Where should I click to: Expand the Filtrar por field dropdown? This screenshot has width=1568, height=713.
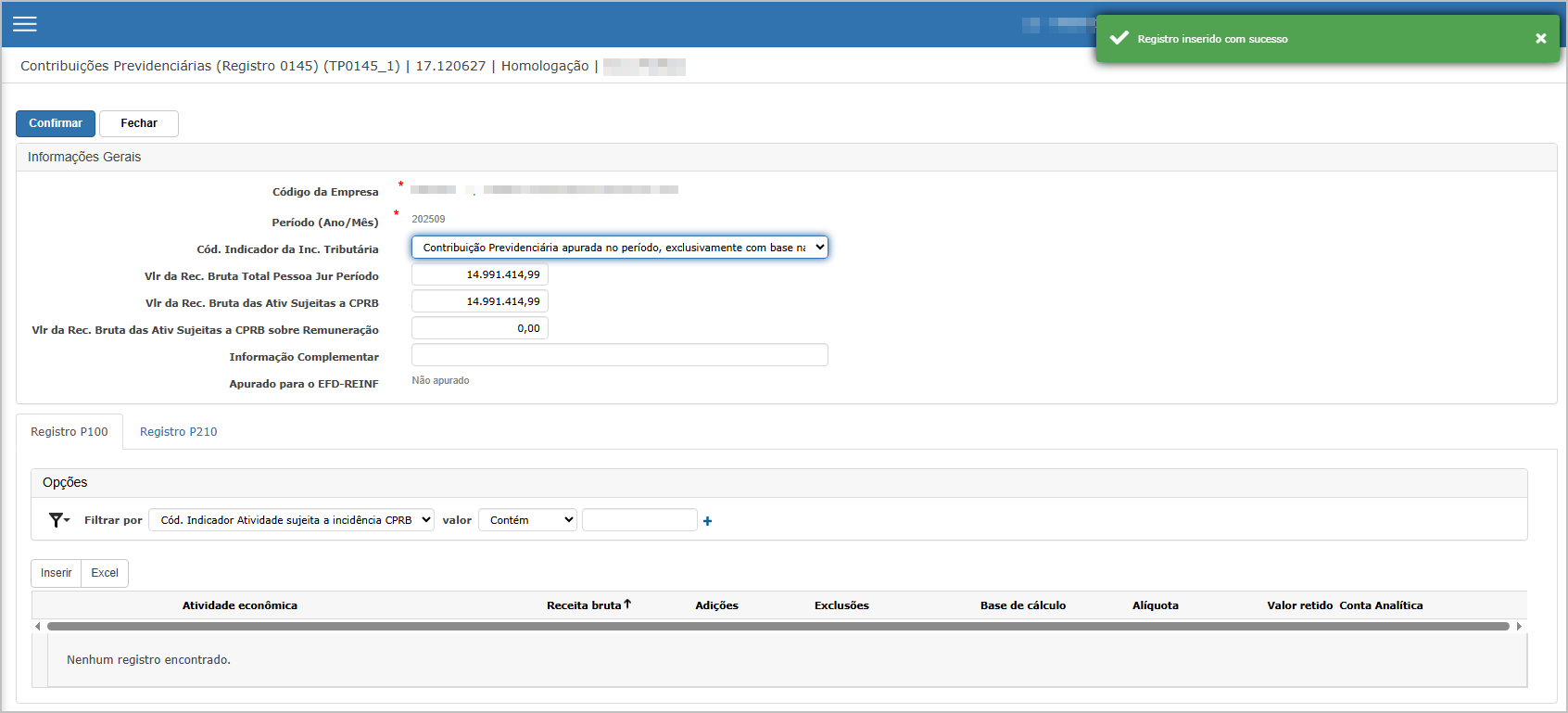(x=291, y=520)
